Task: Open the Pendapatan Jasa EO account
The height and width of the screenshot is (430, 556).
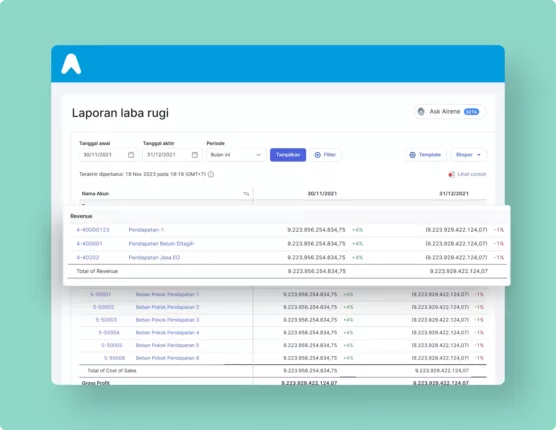Action: [x=154, y=257]
